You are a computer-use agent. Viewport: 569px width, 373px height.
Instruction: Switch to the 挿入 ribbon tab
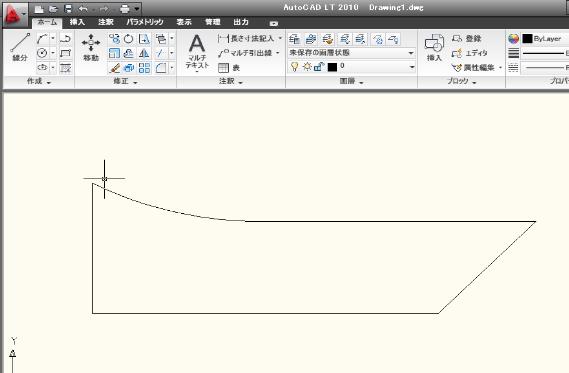pos(77,22)
